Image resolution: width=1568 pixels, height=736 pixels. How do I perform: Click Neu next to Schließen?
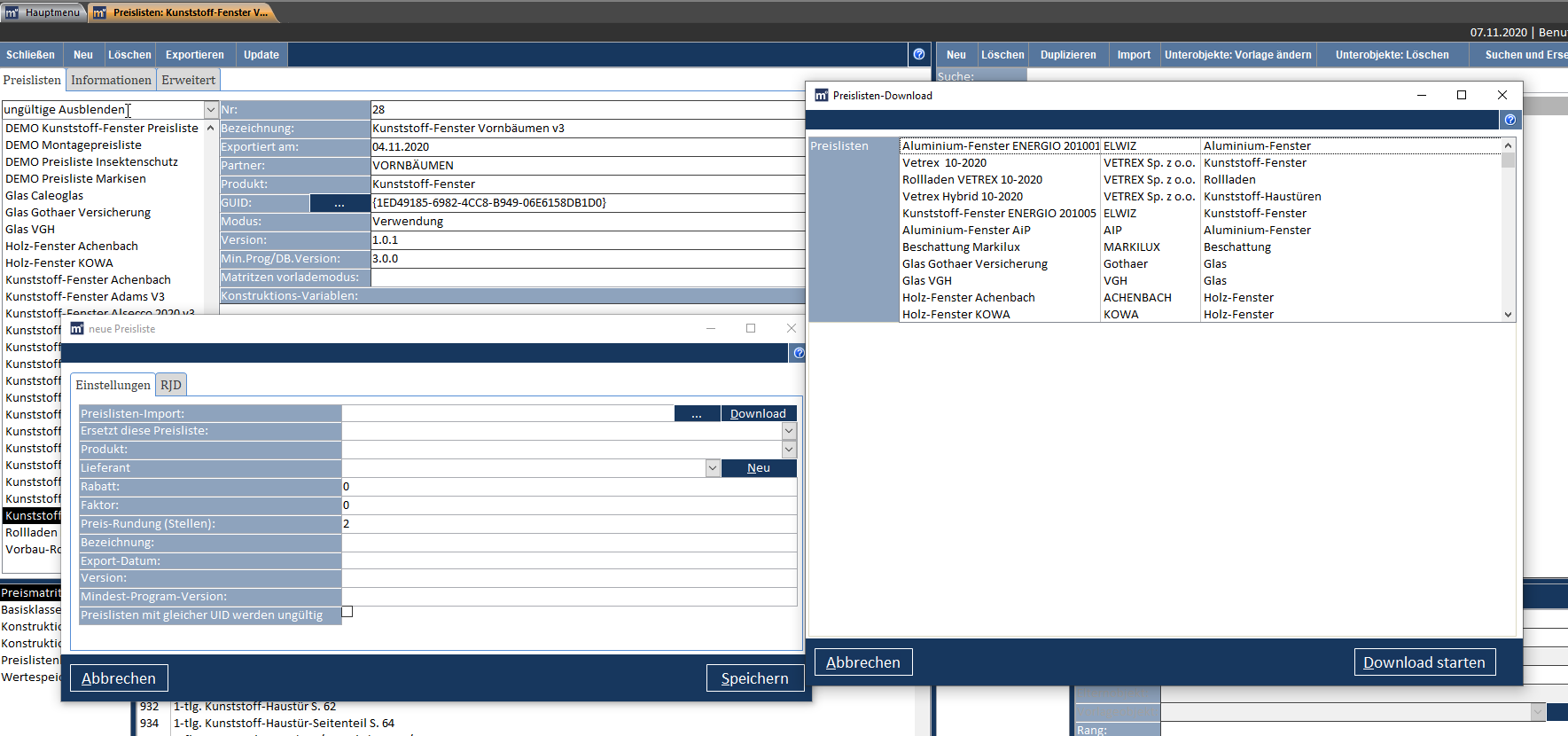83,55
